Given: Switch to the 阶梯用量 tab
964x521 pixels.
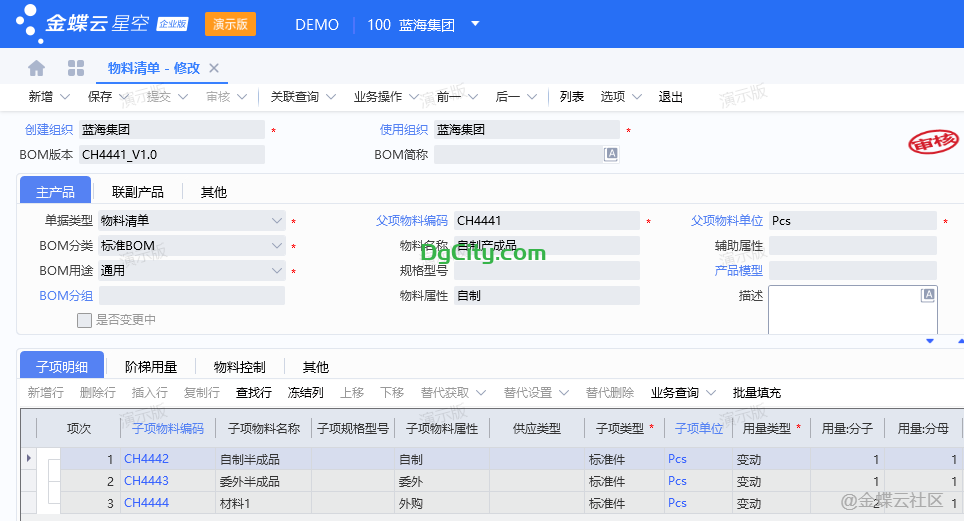Looking at the screenshot, I should point(150,367).
